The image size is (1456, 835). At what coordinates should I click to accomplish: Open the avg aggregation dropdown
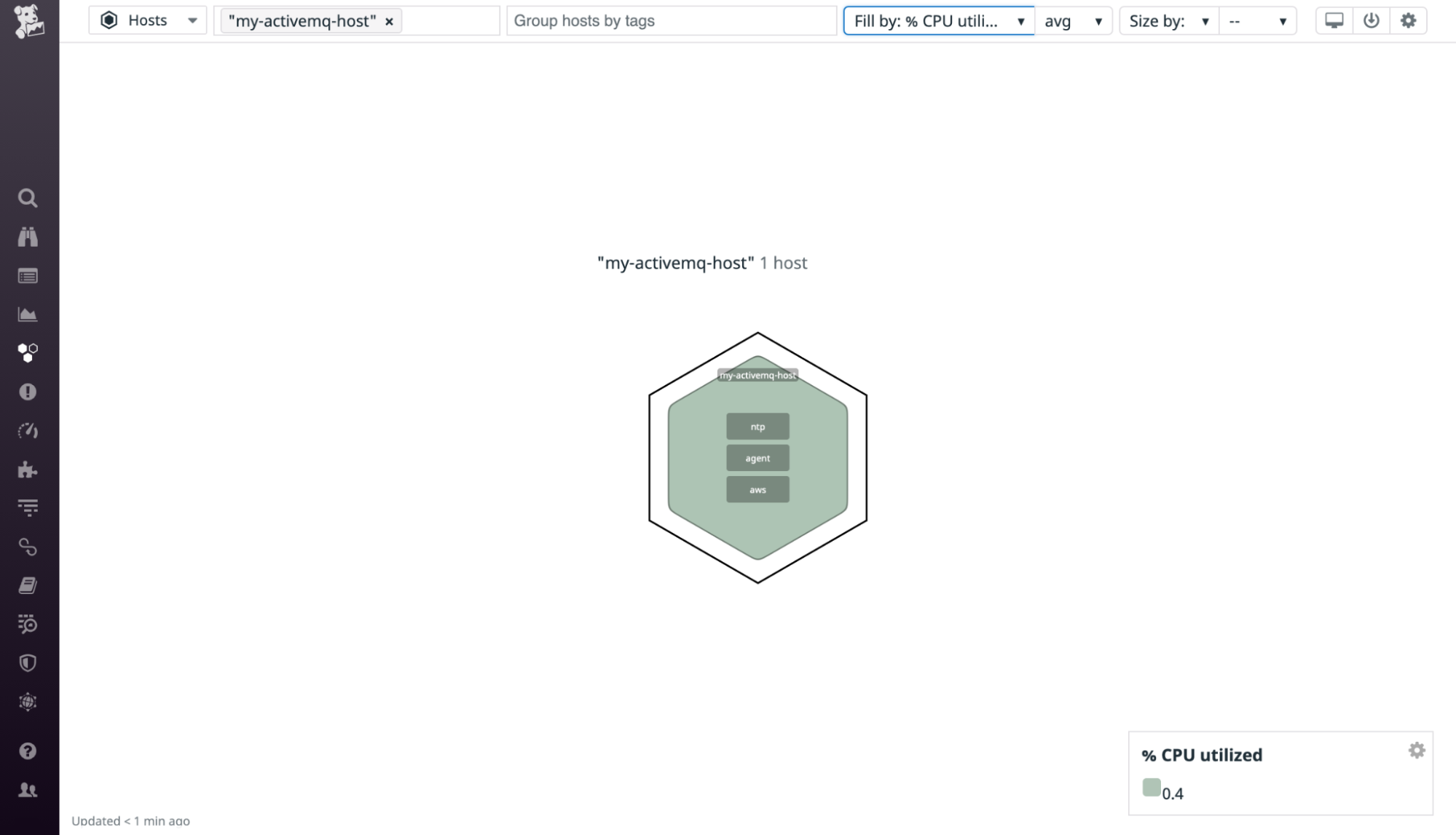point(1074,20)
